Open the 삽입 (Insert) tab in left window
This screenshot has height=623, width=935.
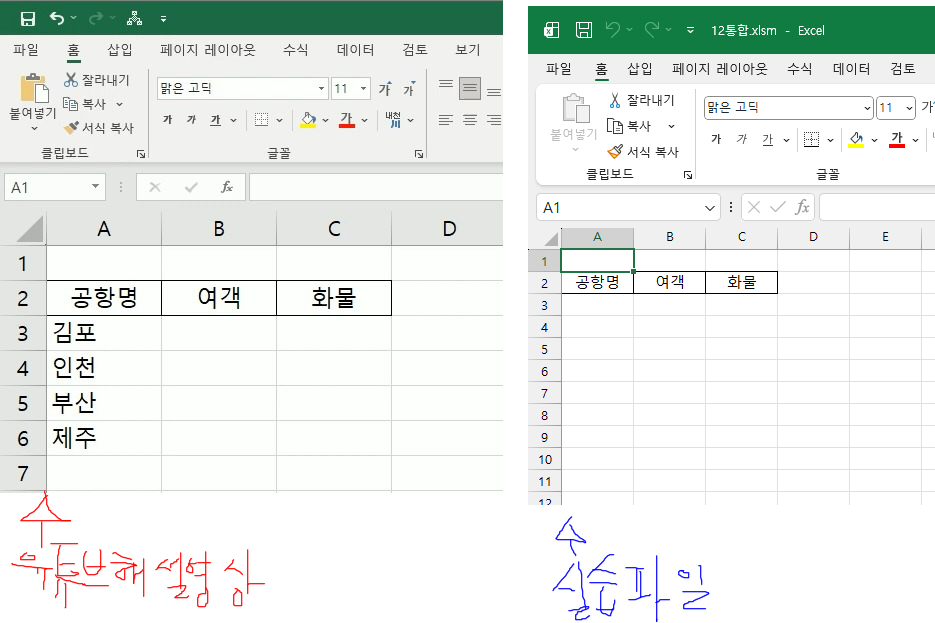pyautogui.click(x=120, y=49)
